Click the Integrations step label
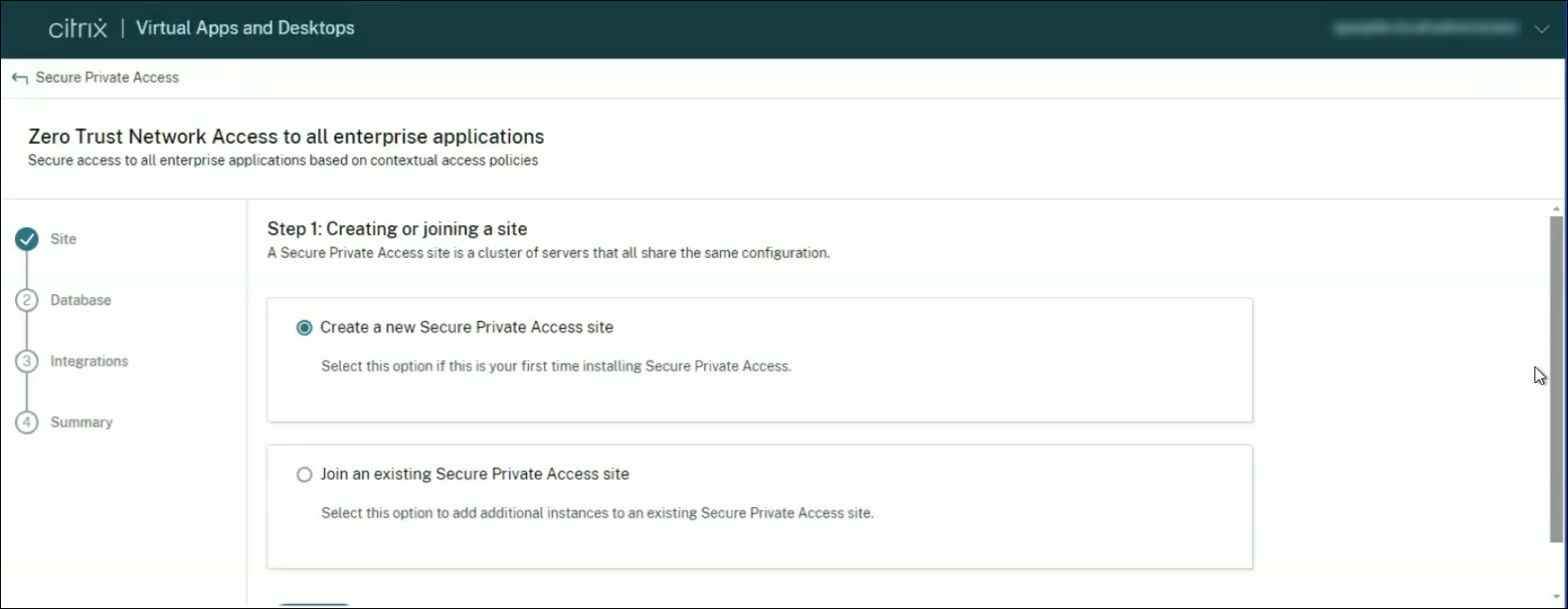 pos(89,361)
